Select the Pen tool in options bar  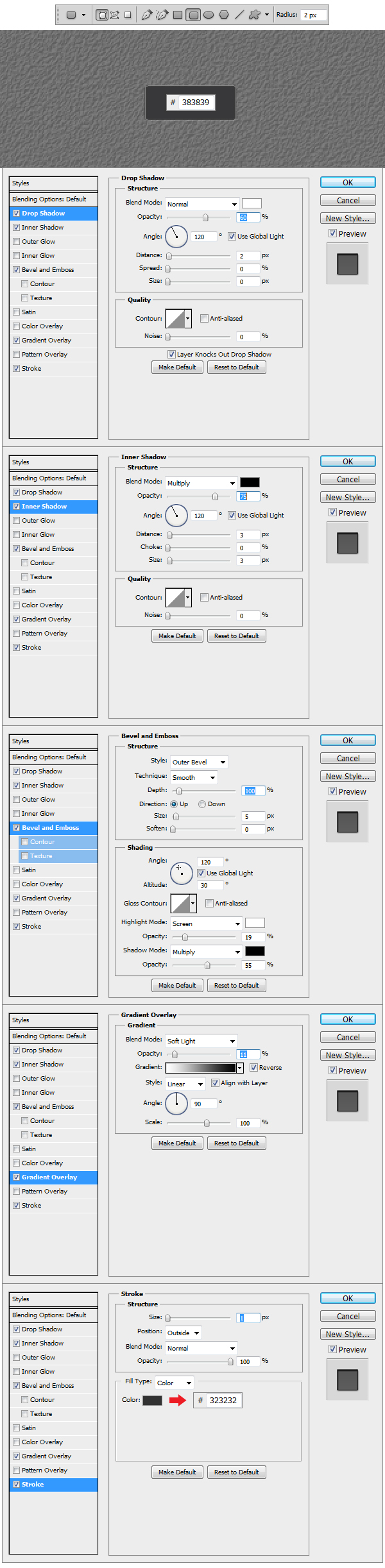pos(147,15)
